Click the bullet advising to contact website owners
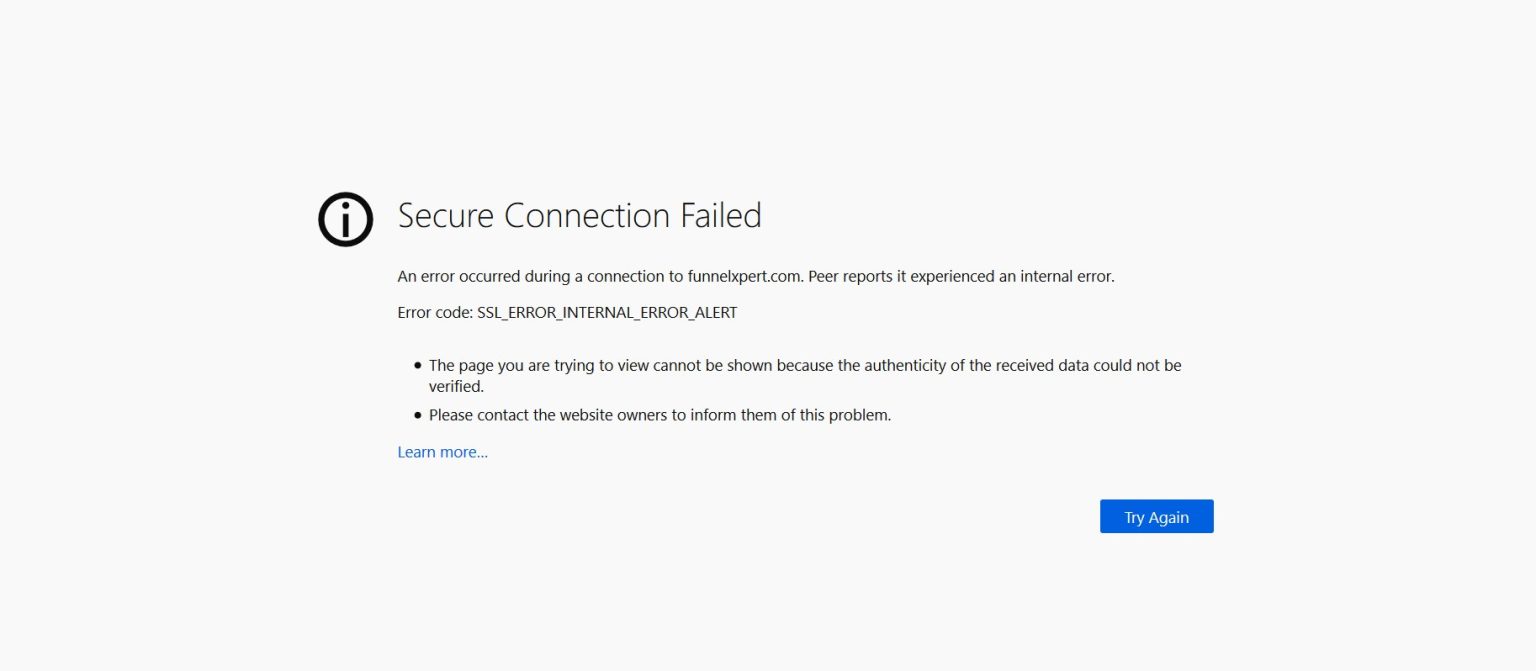Image resolution: width=1536 pixels, height=671 pixels. 659,414
